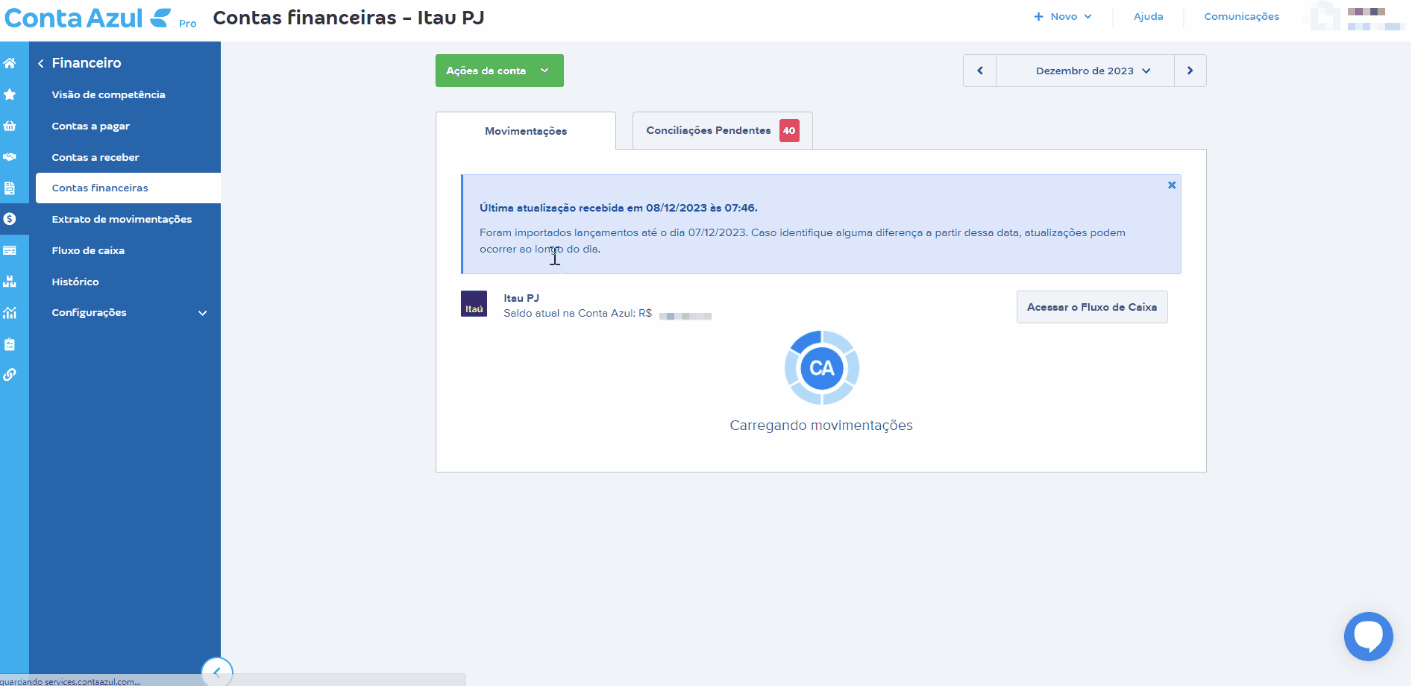Click the Saldo atual na Conta Azul text
Viewport: 1411px width, 686px height.
(x=578, y=313)
